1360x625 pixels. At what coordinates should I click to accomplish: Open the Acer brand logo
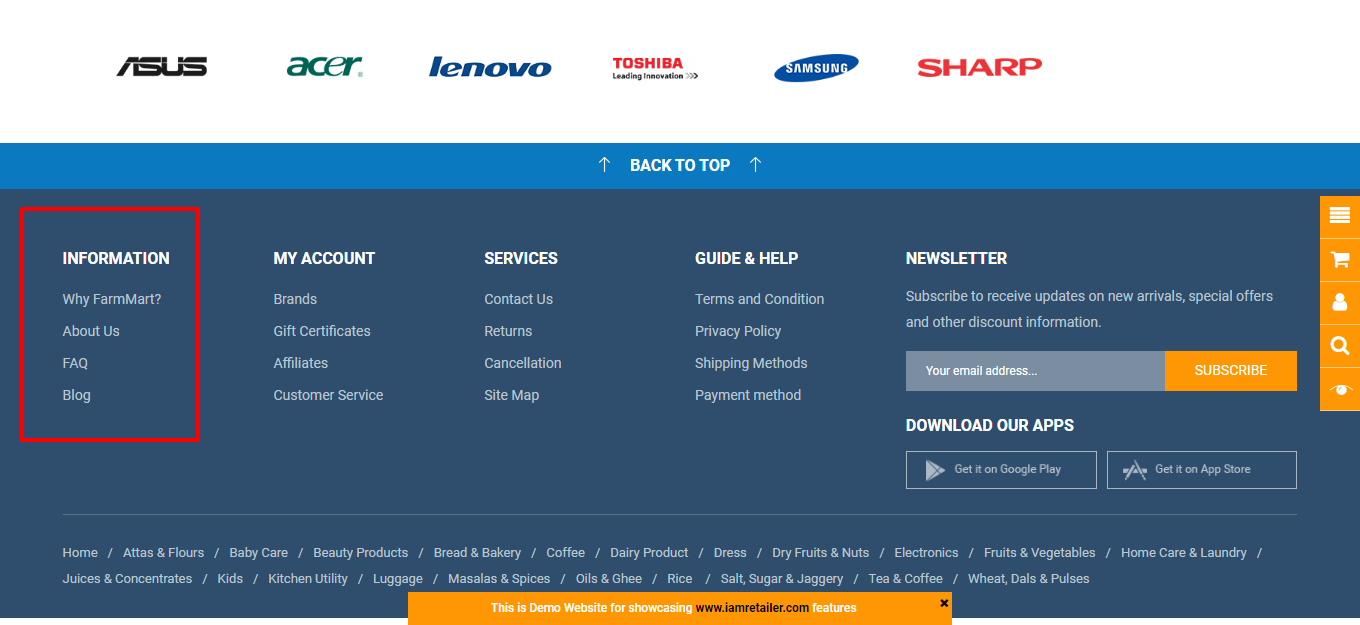point(325,66)
